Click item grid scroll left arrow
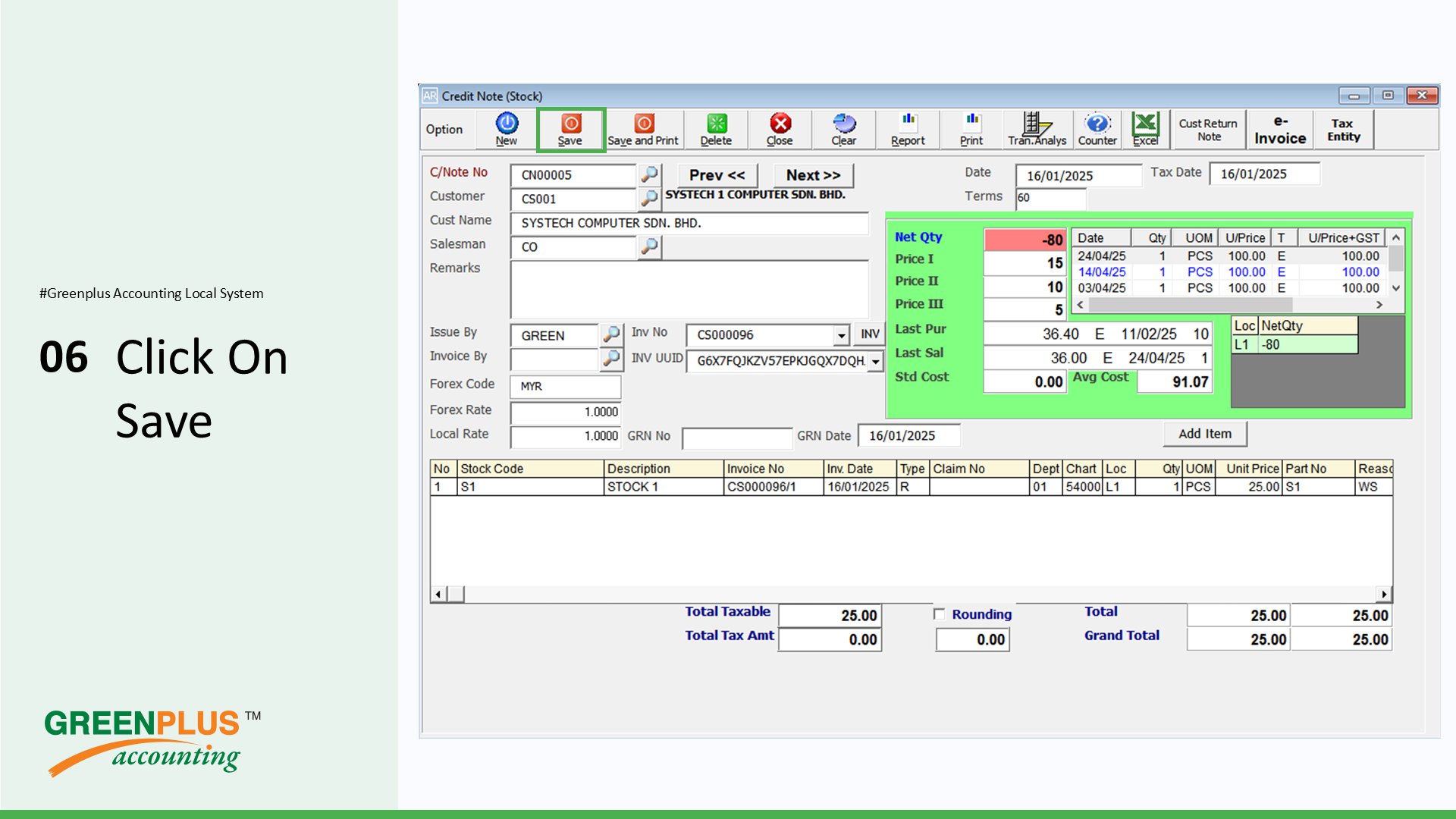The height and width of the screenshot is (819, 1456). [438, 595]
